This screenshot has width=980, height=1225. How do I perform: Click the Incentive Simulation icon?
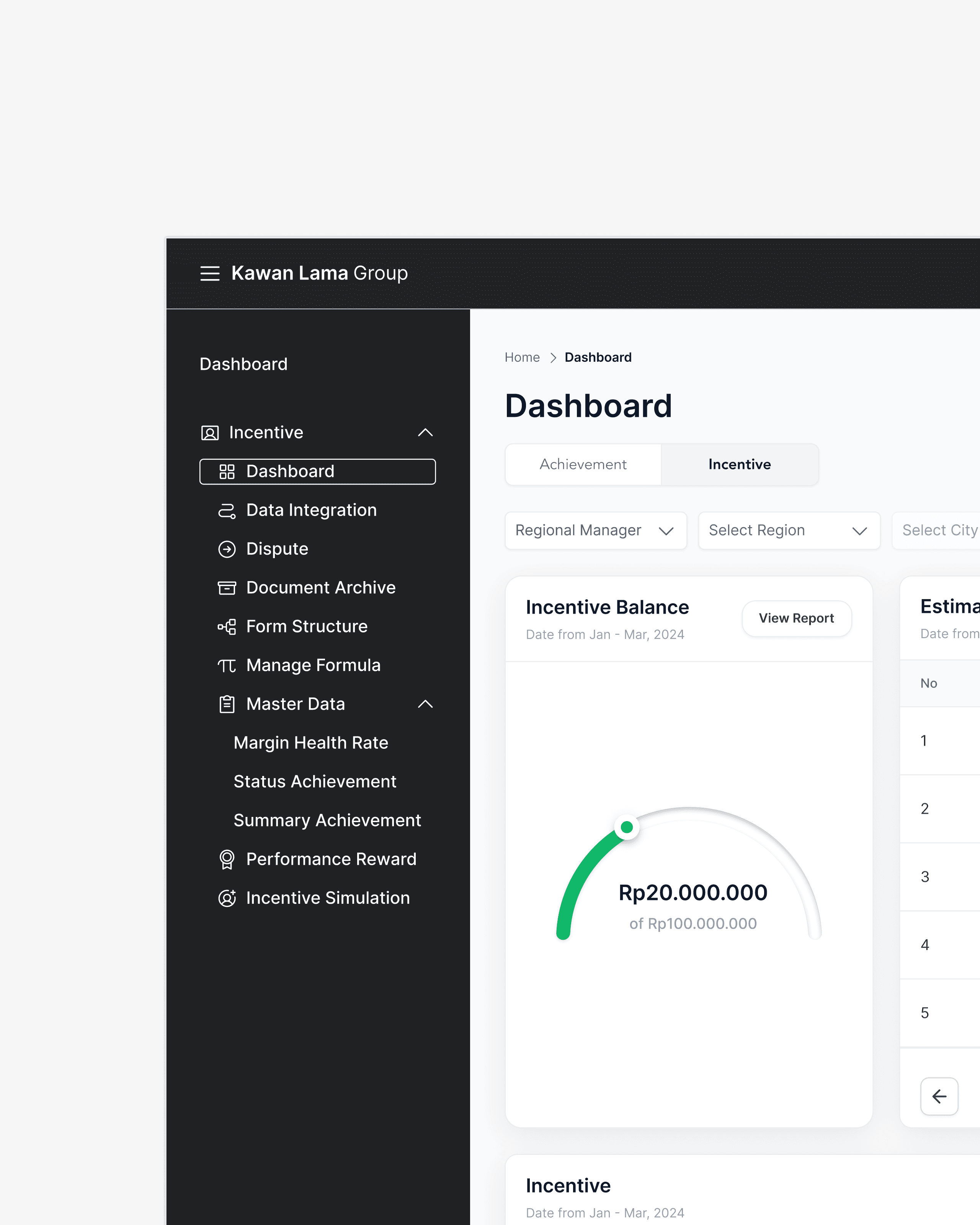pyautogui.click(x=227, y=898)
